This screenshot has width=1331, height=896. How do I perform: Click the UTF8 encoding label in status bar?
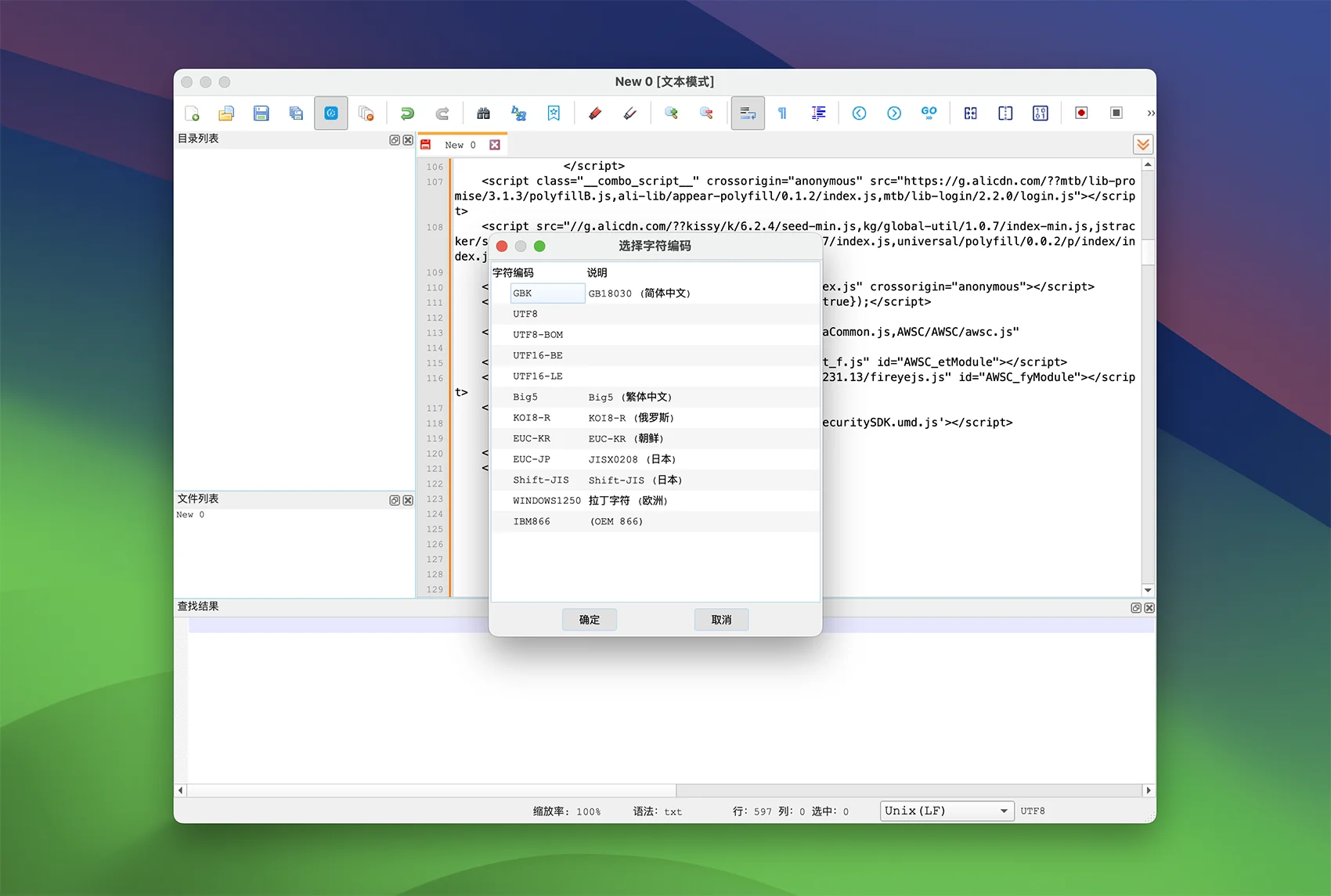pyautogui.click(x=1033, y=811)
